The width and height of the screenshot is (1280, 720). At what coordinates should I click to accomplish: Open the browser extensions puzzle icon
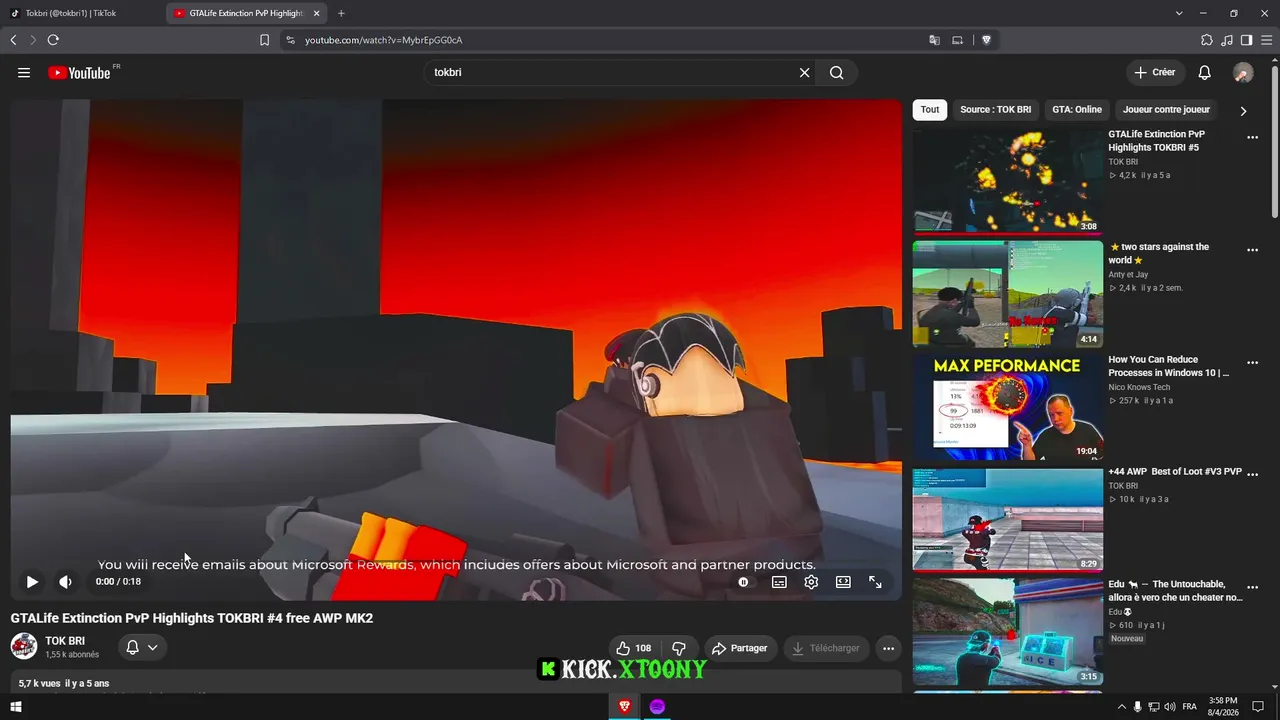[x=1207, y=40]
